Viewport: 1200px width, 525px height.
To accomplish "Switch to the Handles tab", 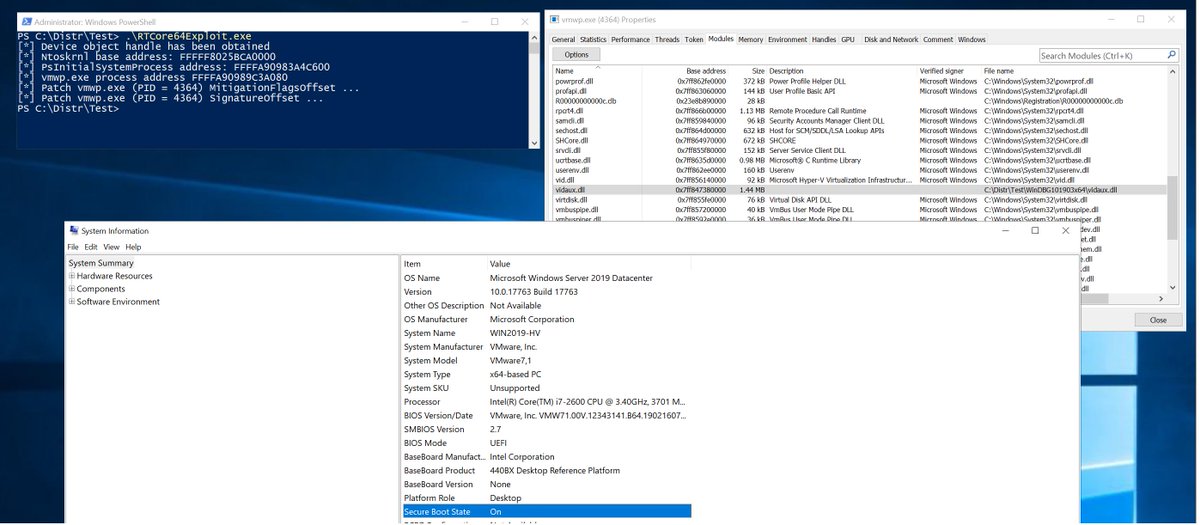I will [824, 39].
